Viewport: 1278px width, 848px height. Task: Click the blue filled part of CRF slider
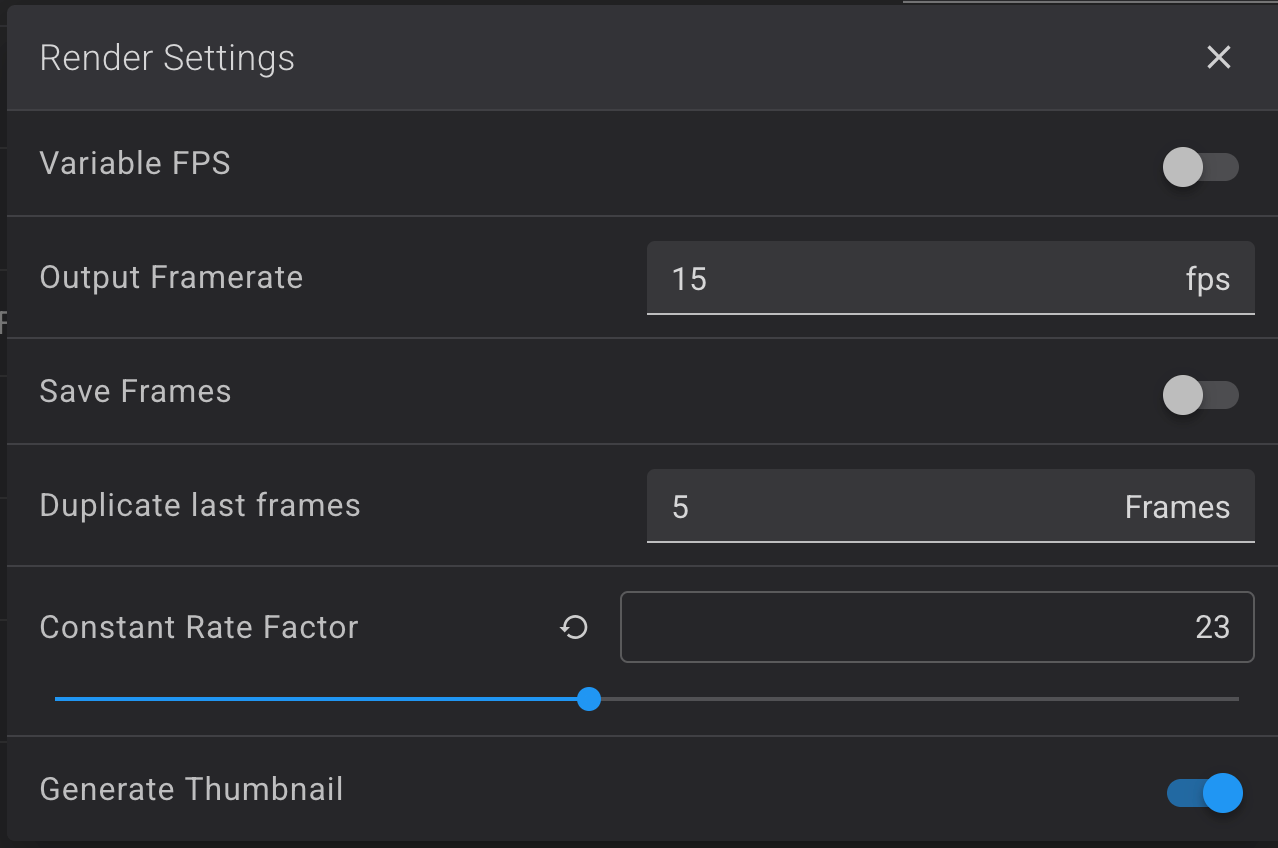click(x=320, y=699)
